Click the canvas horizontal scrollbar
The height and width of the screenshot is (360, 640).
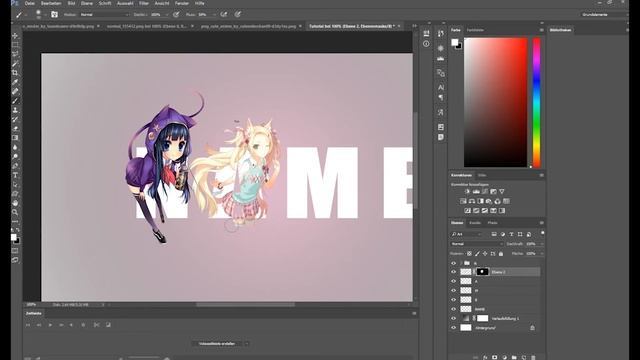245,304
